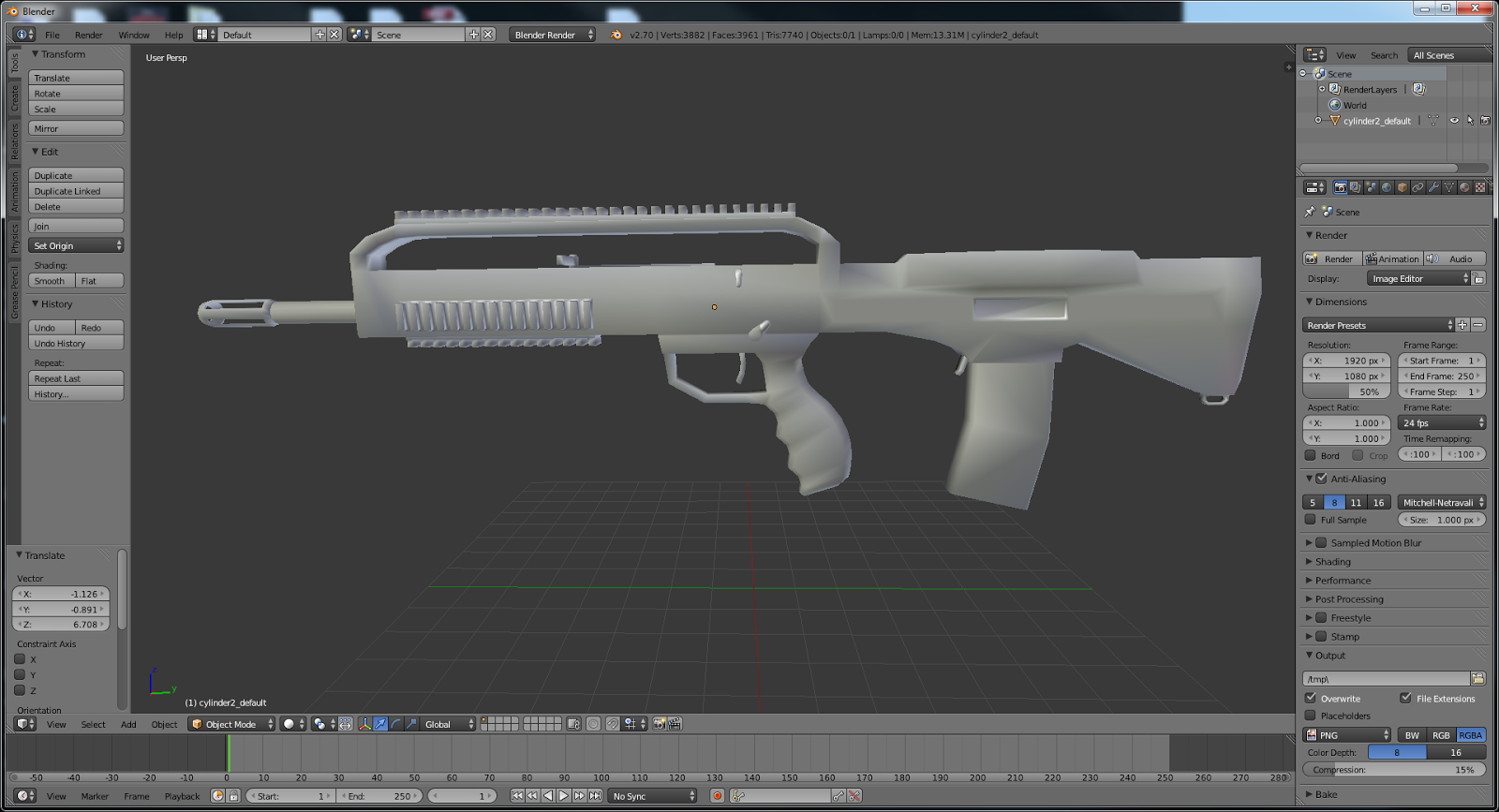Screen dimensions: 1499x812
Task: Open the Texture properties tab (checker)
Action: [1480, 187]
